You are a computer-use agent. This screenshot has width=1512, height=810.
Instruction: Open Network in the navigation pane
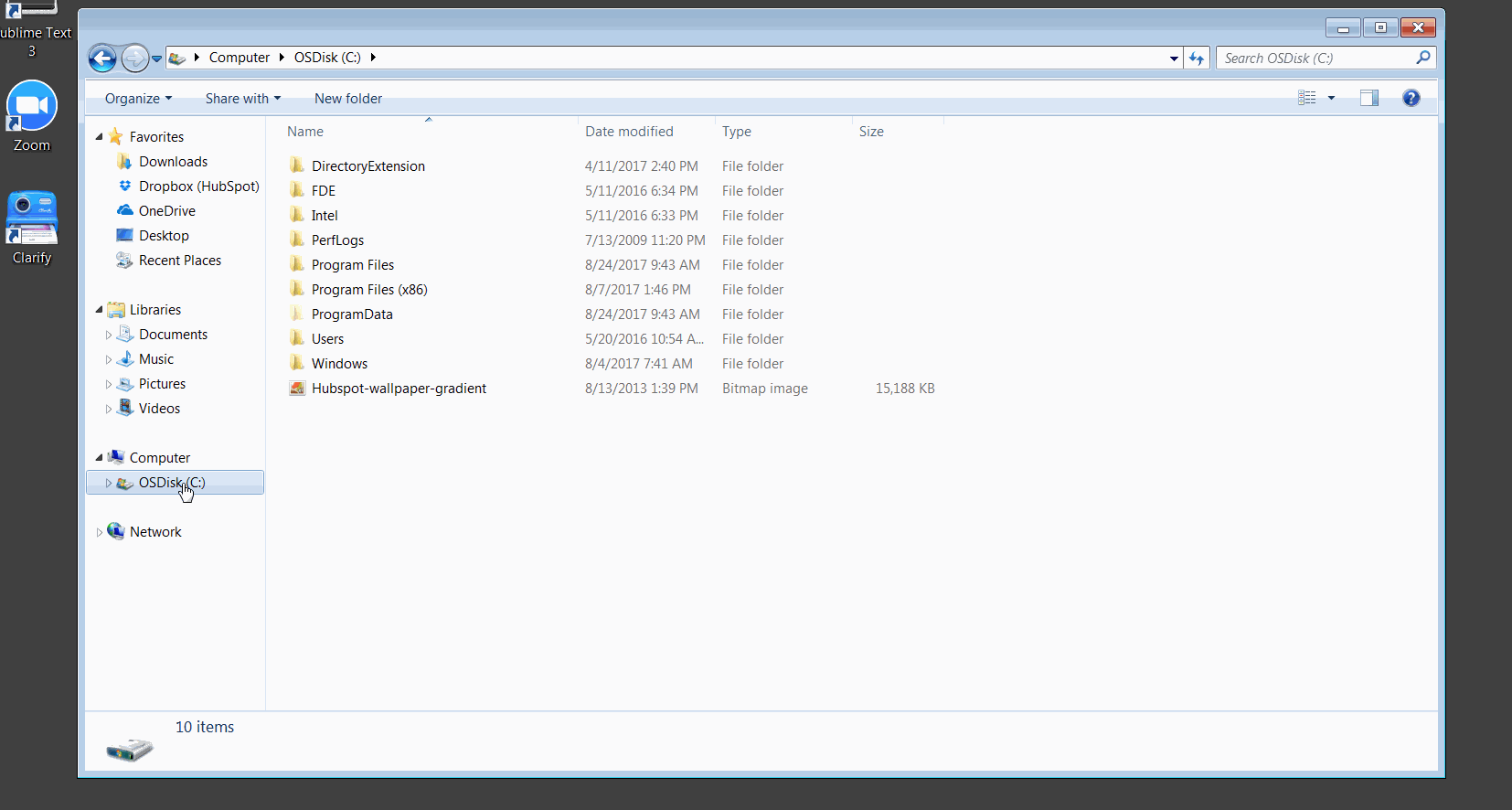pos(155,532)
